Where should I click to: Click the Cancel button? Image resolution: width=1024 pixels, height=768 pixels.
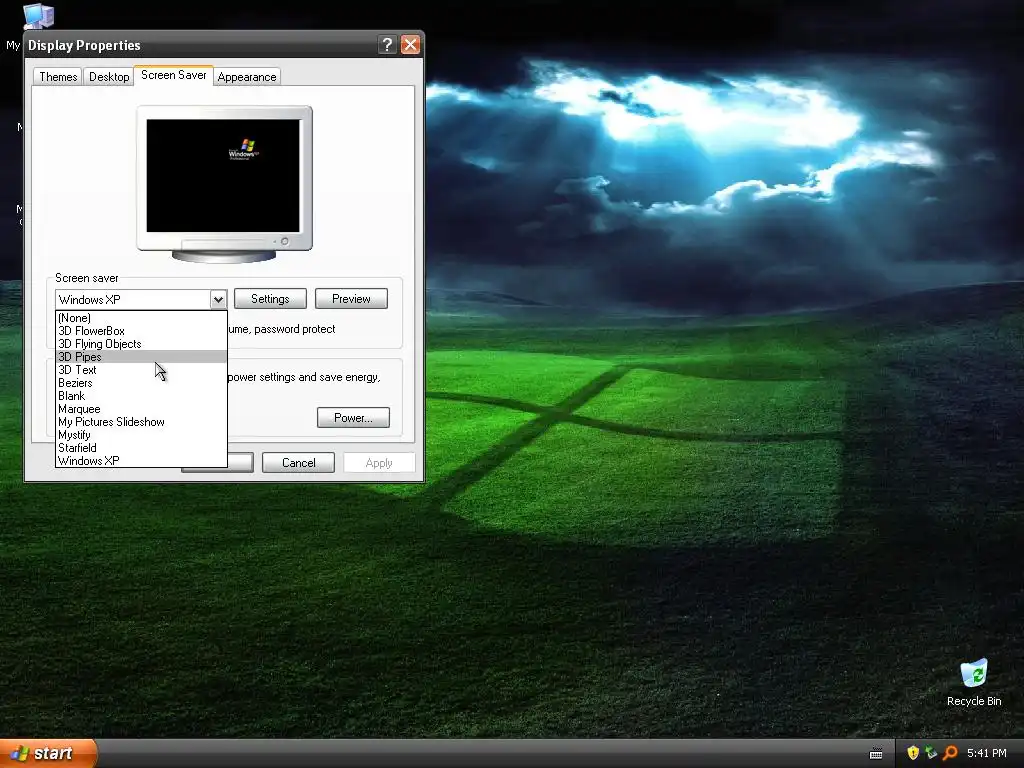pyautogui.click(x=298, y=463)
